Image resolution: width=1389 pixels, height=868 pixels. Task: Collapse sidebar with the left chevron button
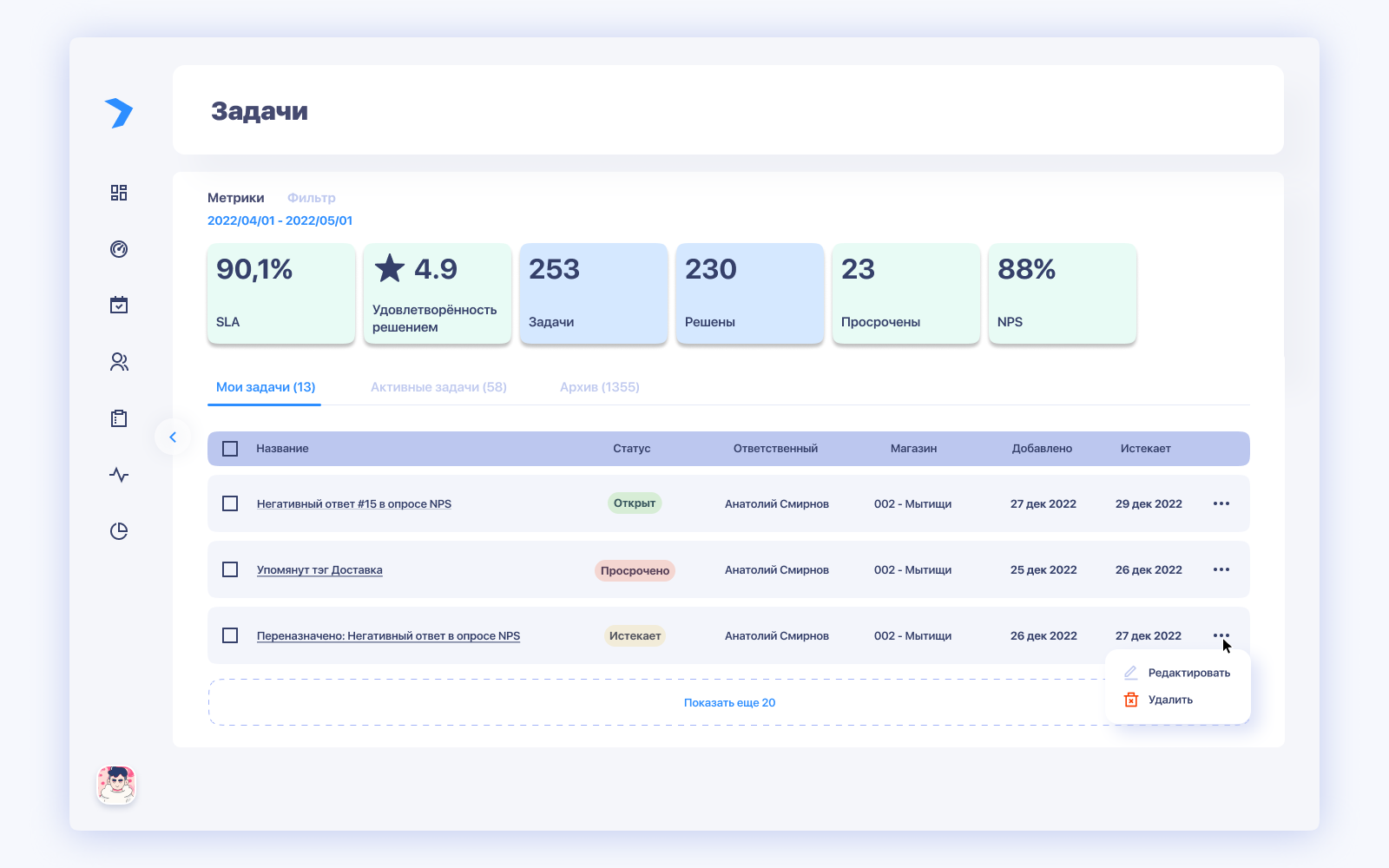(173, 437)
